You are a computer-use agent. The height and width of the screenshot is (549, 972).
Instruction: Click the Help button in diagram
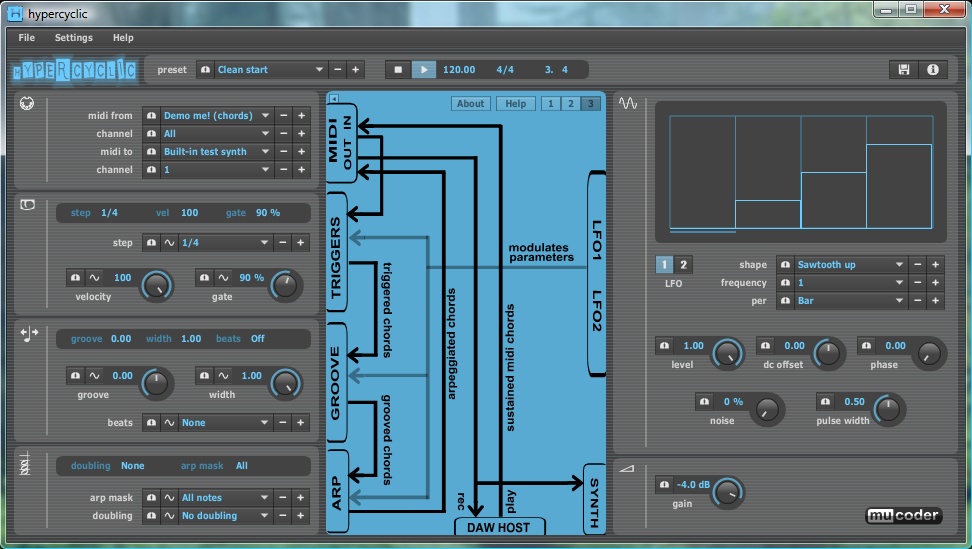516,103
